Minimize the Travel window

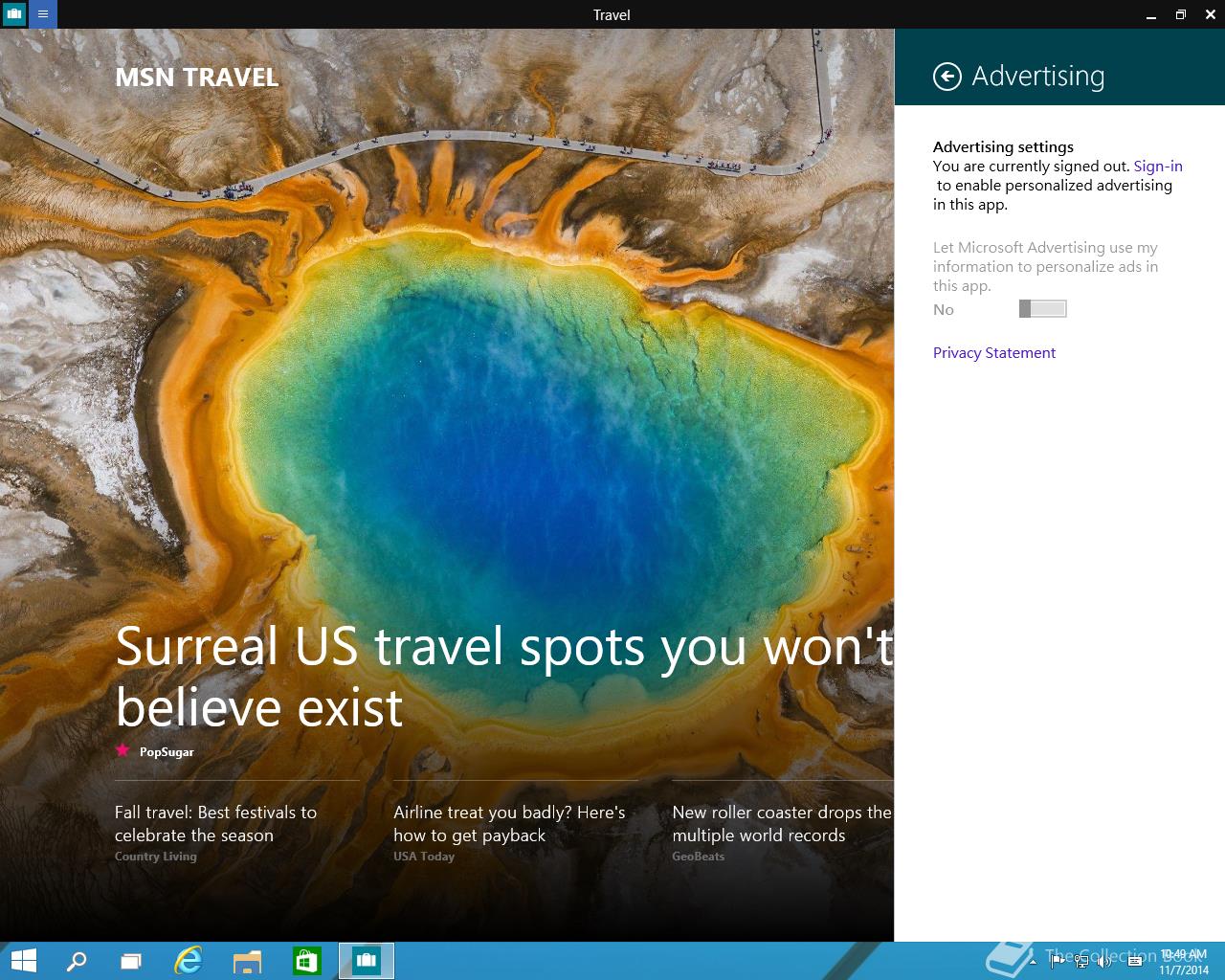pyautogui.click(x=1151, y=14)
